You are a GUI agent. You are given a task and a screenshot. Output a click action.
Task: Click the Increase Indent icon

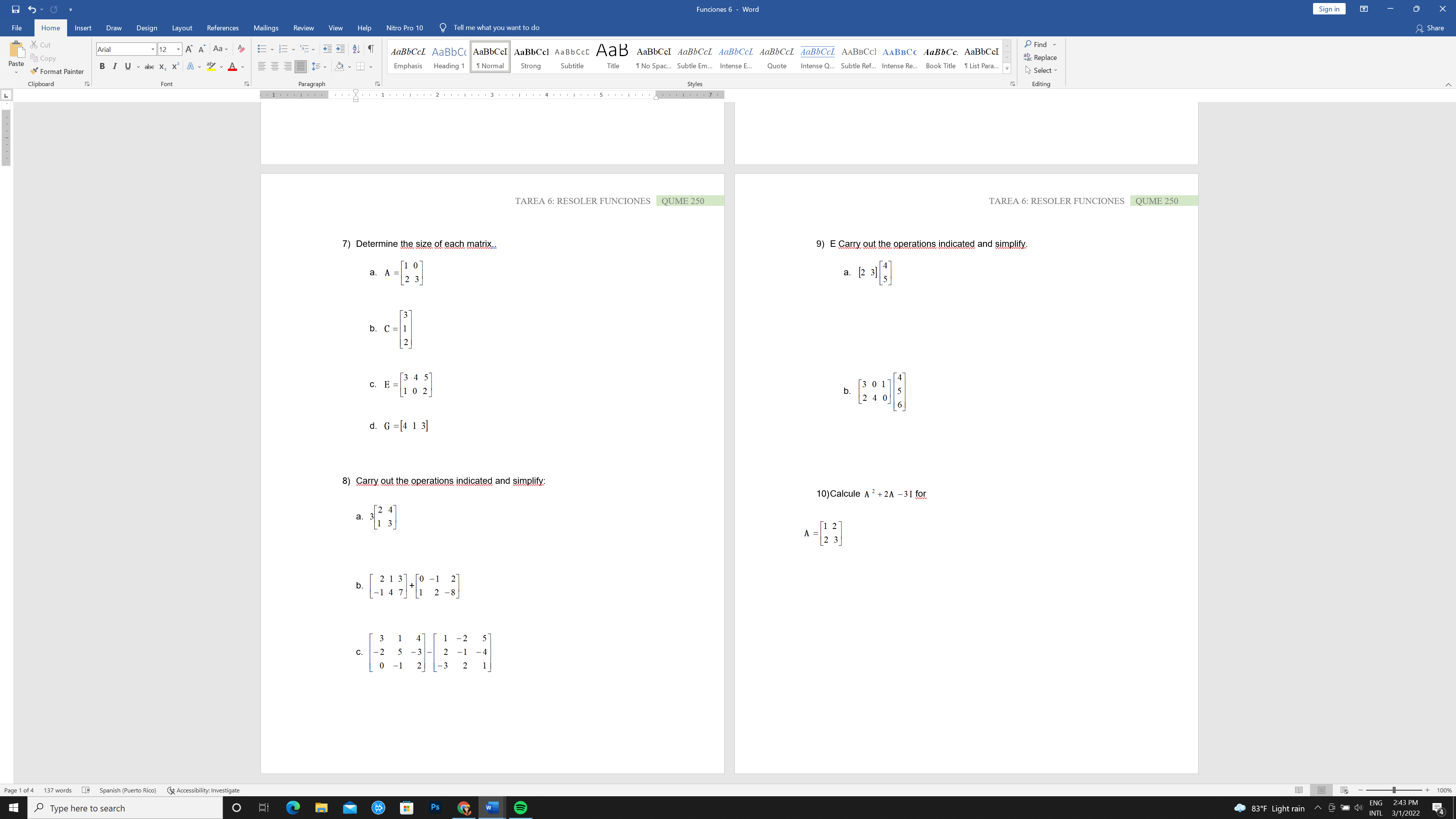click(340, 49)
